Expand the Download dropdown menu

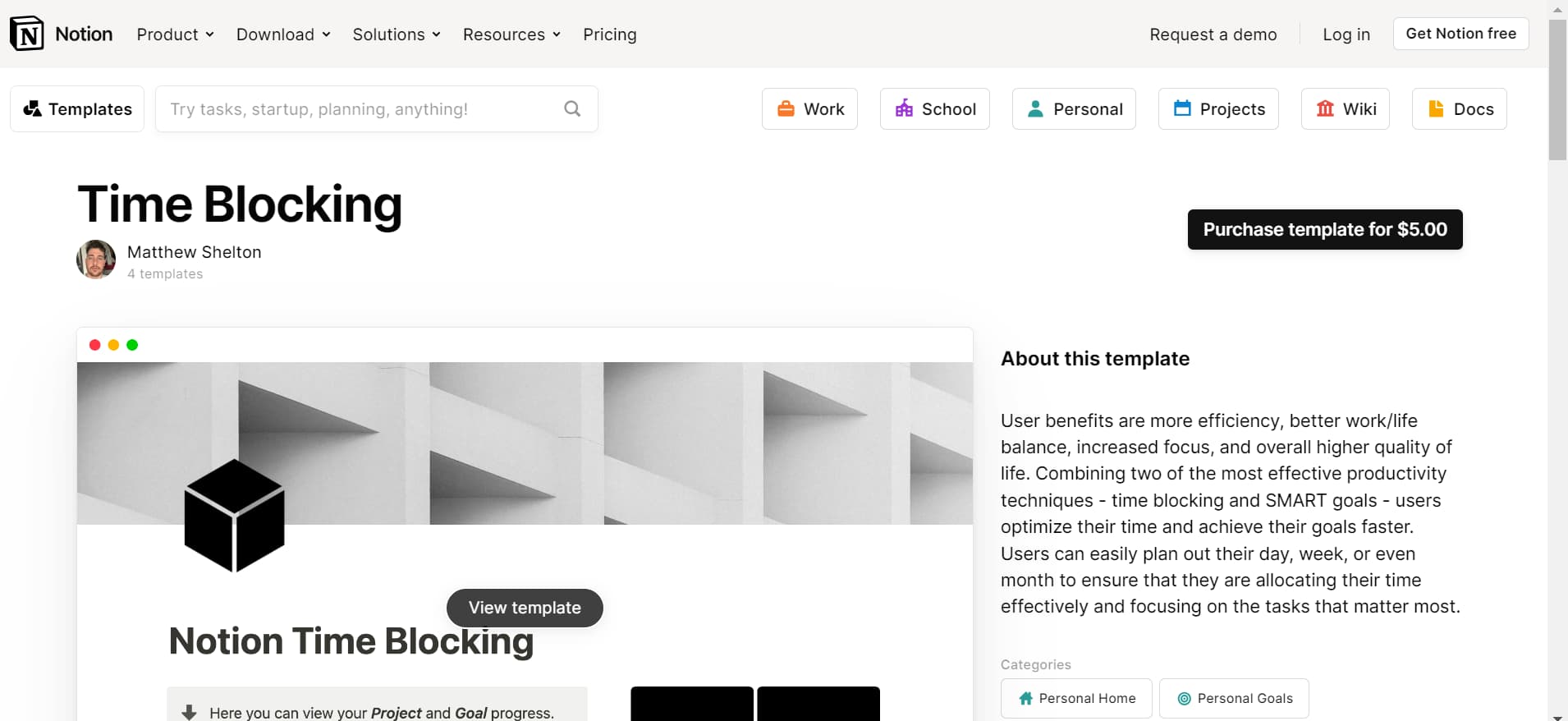(x=283, y=34)
